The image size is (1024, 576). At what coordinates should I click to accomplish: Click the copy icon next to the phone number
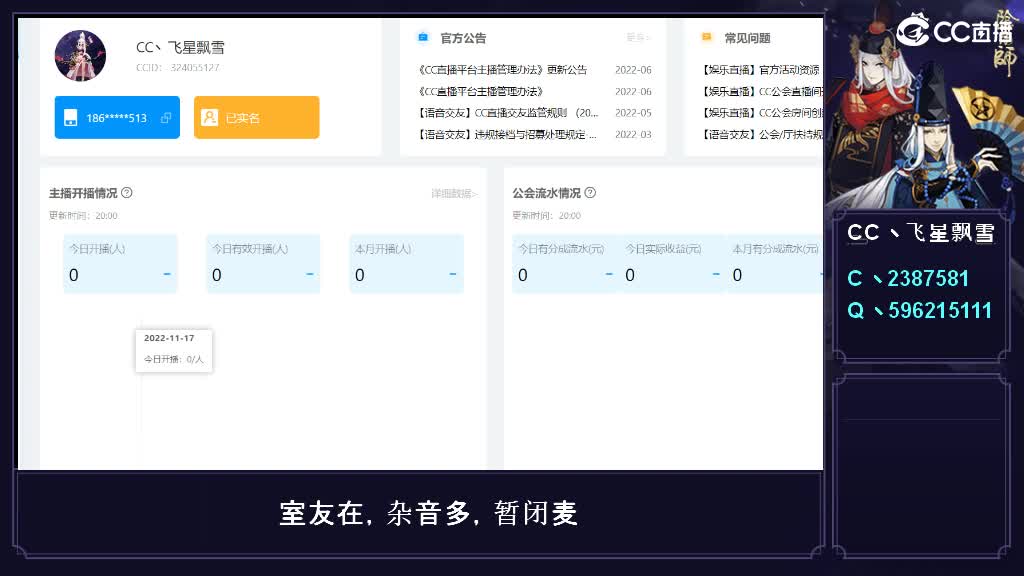[x=166, y=117]
